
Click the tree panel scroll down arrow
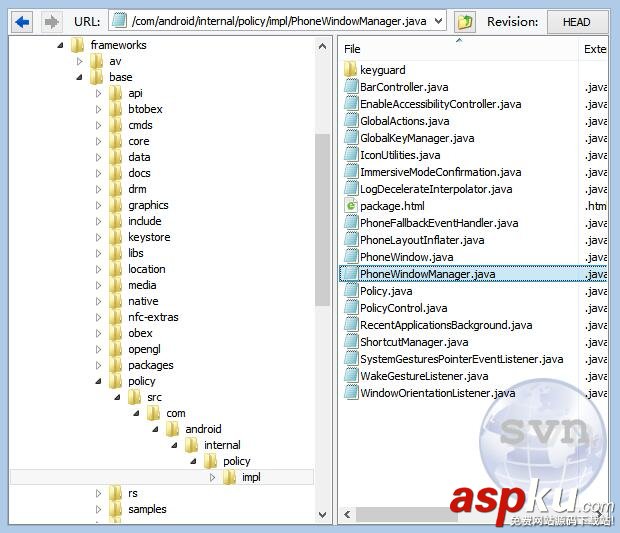[322, 514]
